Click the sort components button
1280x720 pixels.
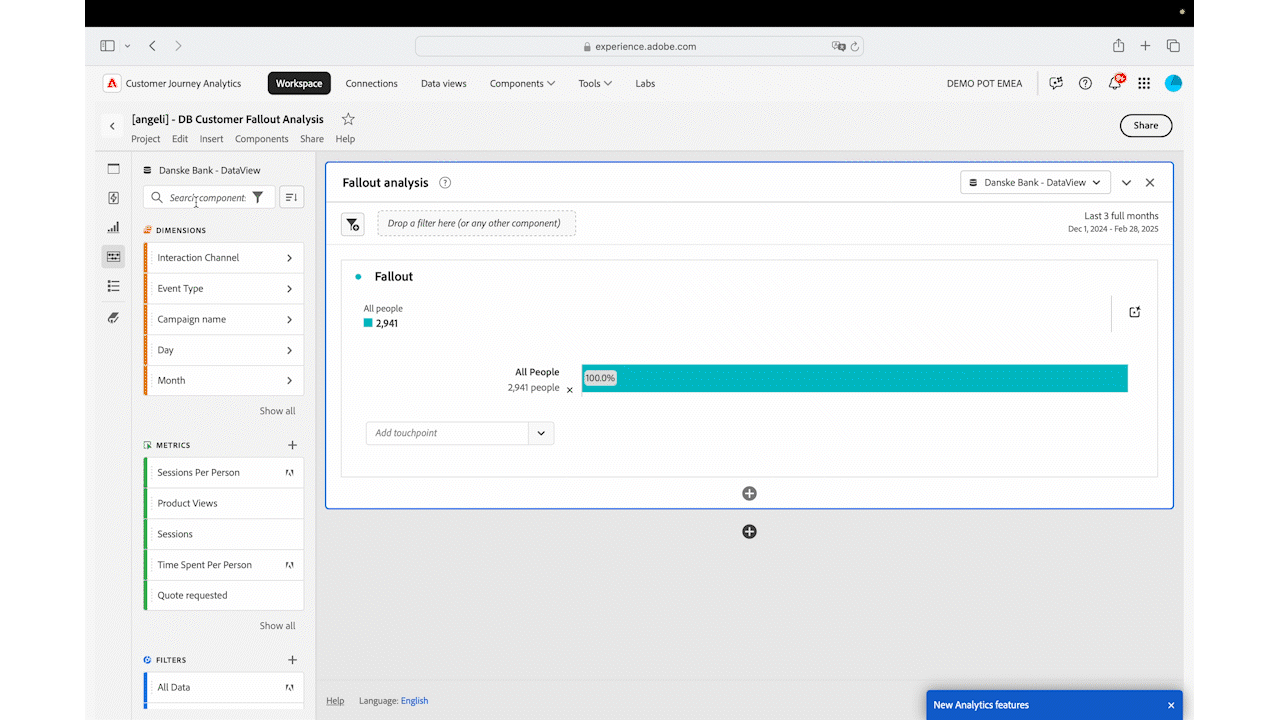tap(291, 197)
